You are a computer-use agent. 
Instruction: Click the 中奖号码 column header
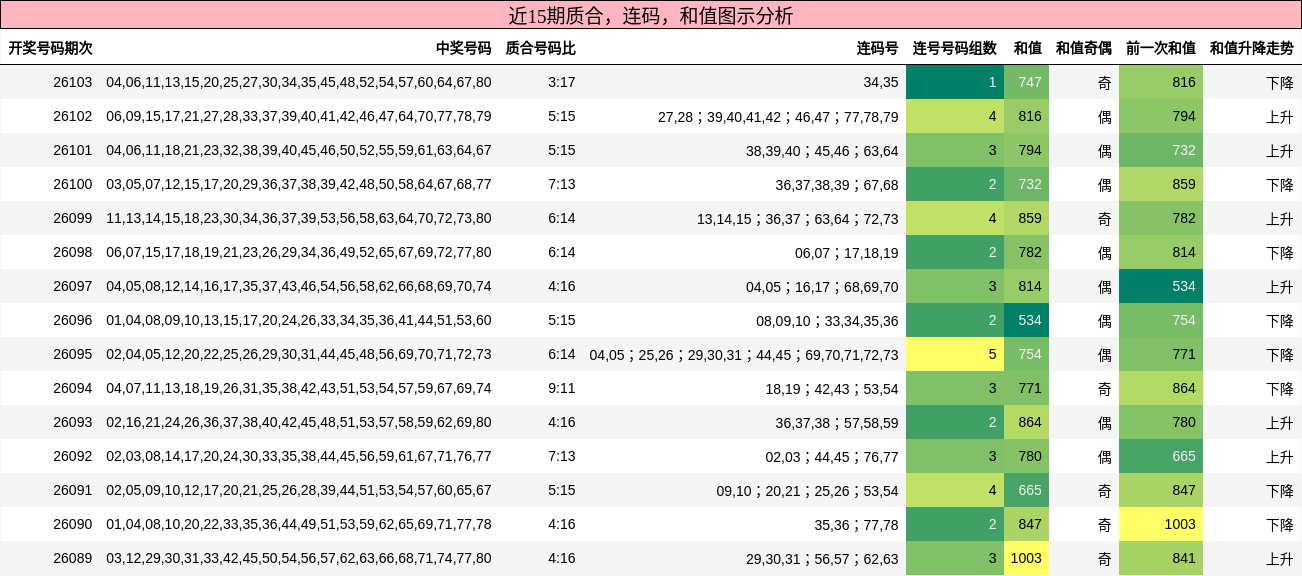point(463,48)
